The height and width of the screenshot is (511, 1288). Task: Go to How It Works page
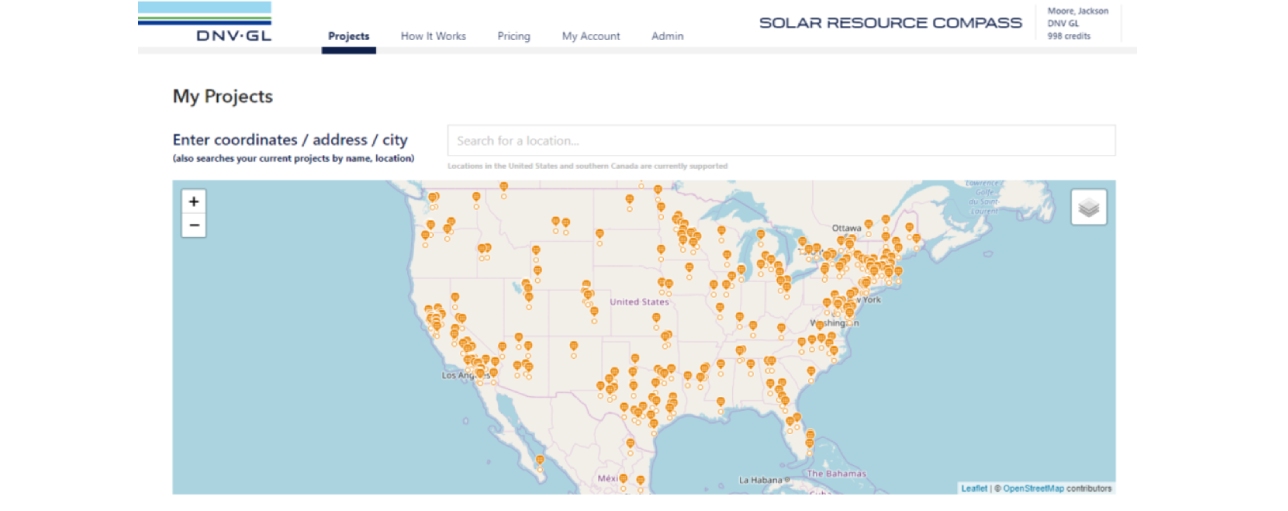pyautogui.click(x=433, y=36)
